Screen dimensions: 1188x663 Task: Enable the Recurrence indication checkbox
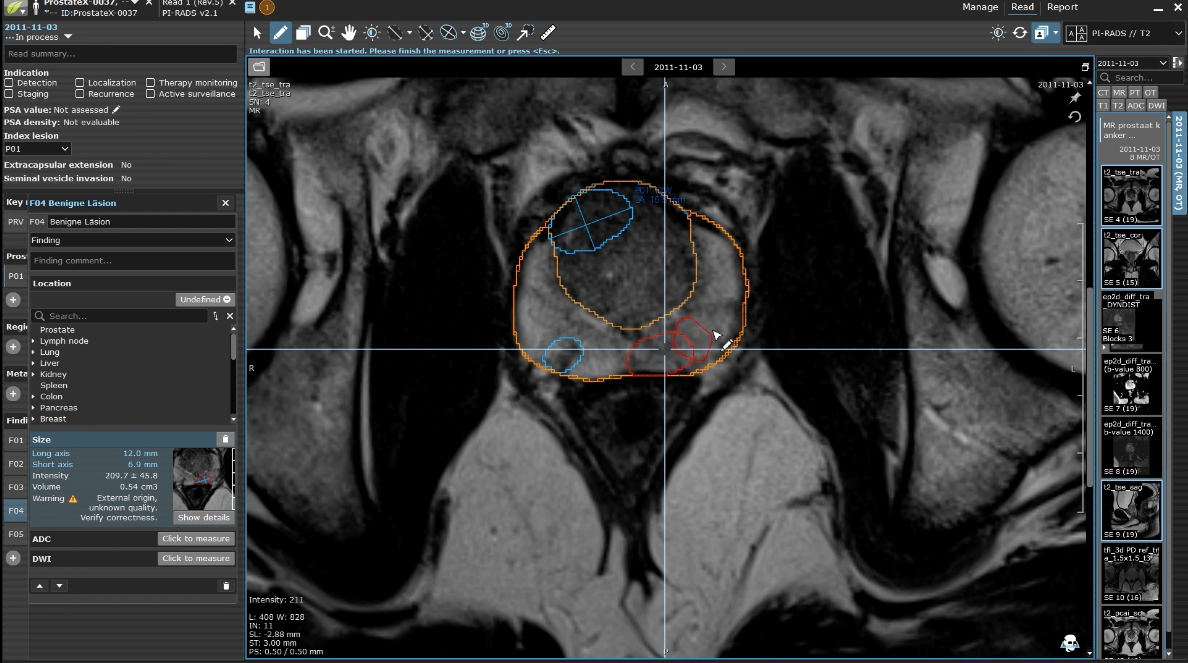point(80,94)
